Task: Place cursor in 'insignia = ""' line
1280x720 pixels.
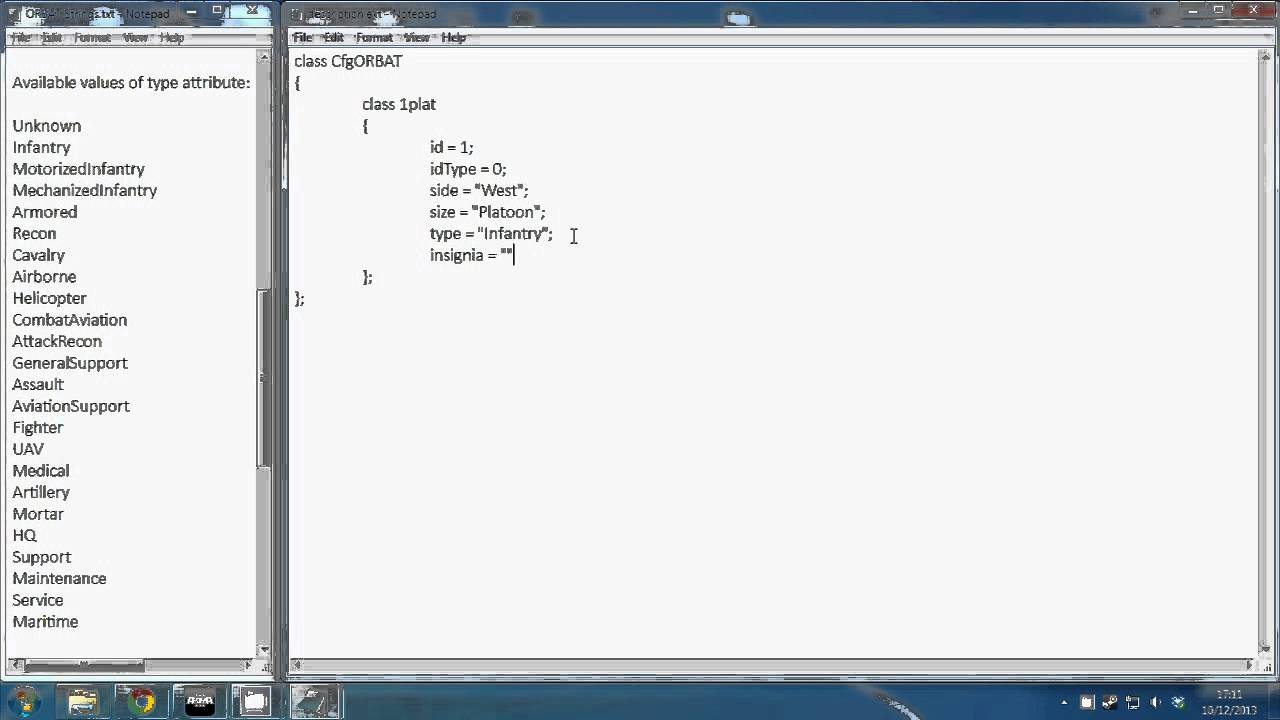Action: pyautogui.click(x=472, y=255)
